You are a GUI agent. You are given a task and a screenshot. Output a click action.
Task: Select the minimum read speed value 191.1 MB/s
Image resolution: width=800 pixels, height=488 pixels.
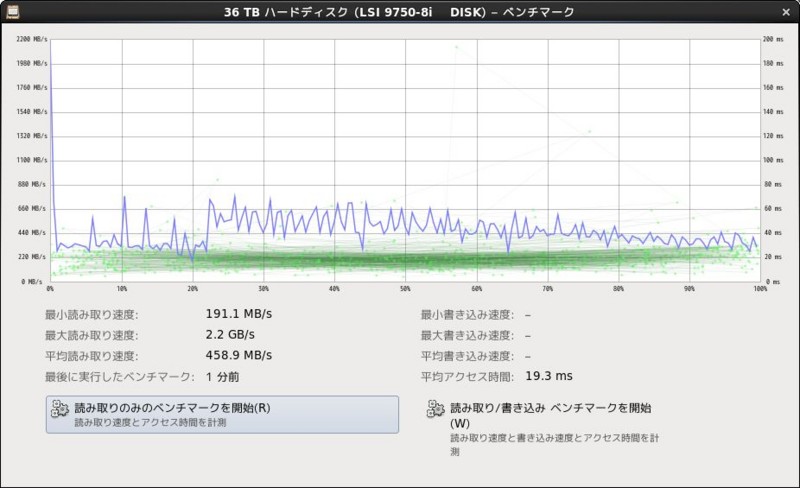[x=239, y=314]
